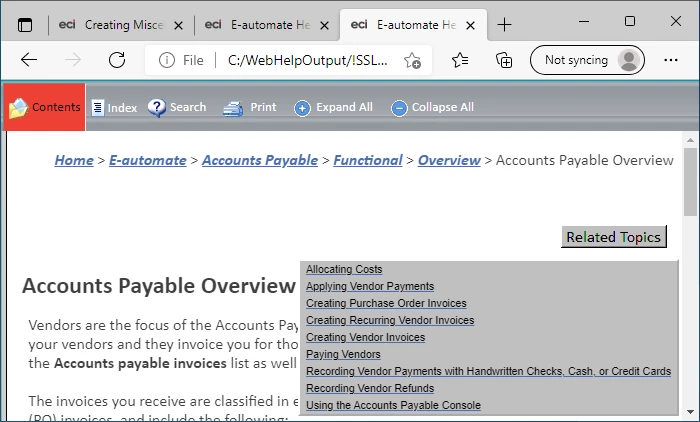Expand All sections in the topic
This screenshot has height=422, width=700.
[x=333, y=108]
